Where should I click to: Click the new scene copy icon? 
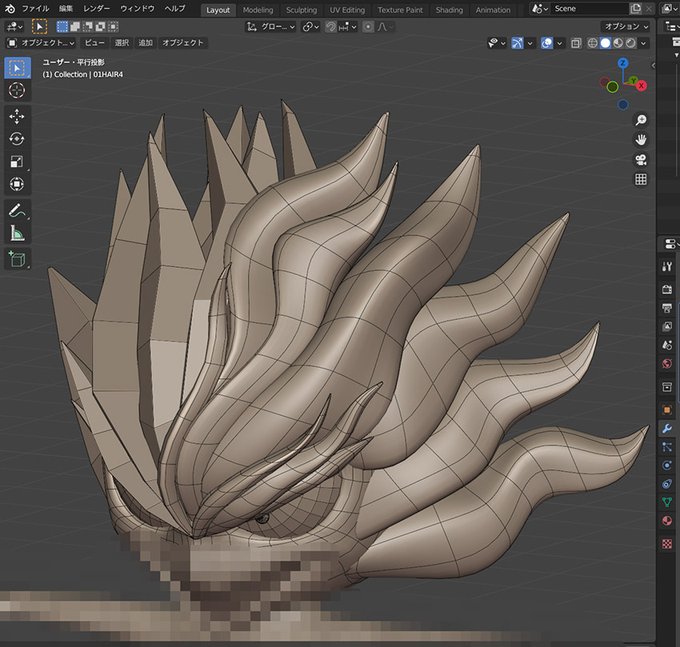coord(636,9)
